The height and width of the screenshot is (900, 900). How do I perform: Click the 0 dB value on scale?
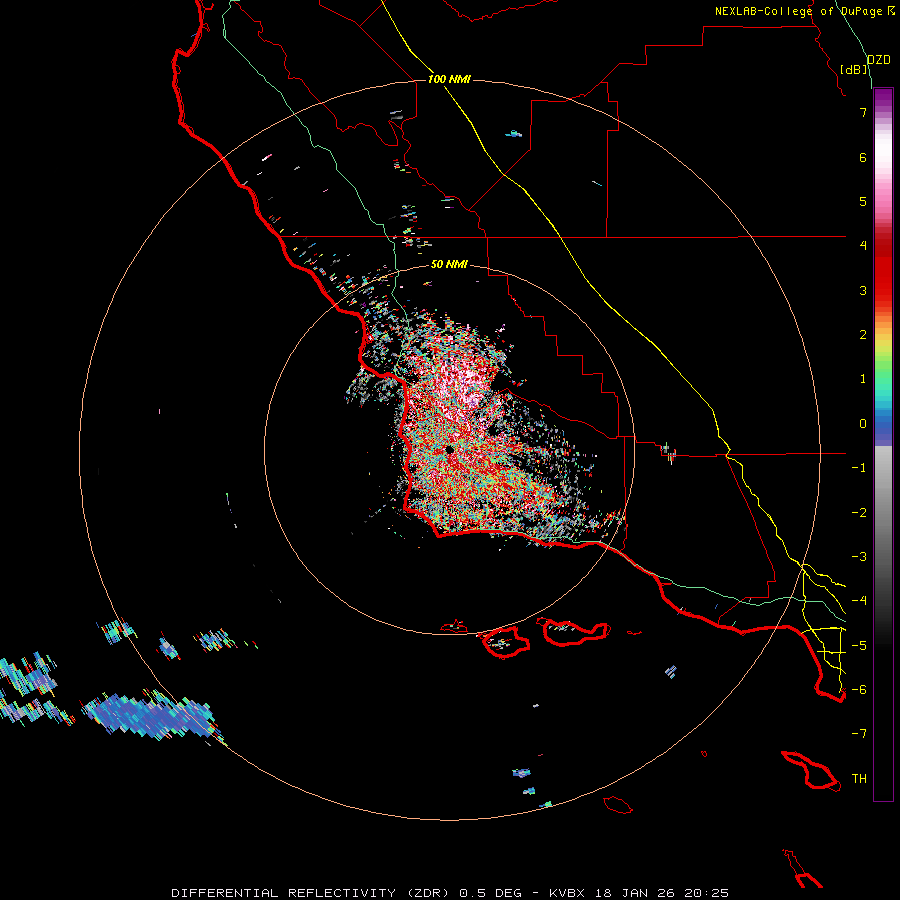(863, 424)
